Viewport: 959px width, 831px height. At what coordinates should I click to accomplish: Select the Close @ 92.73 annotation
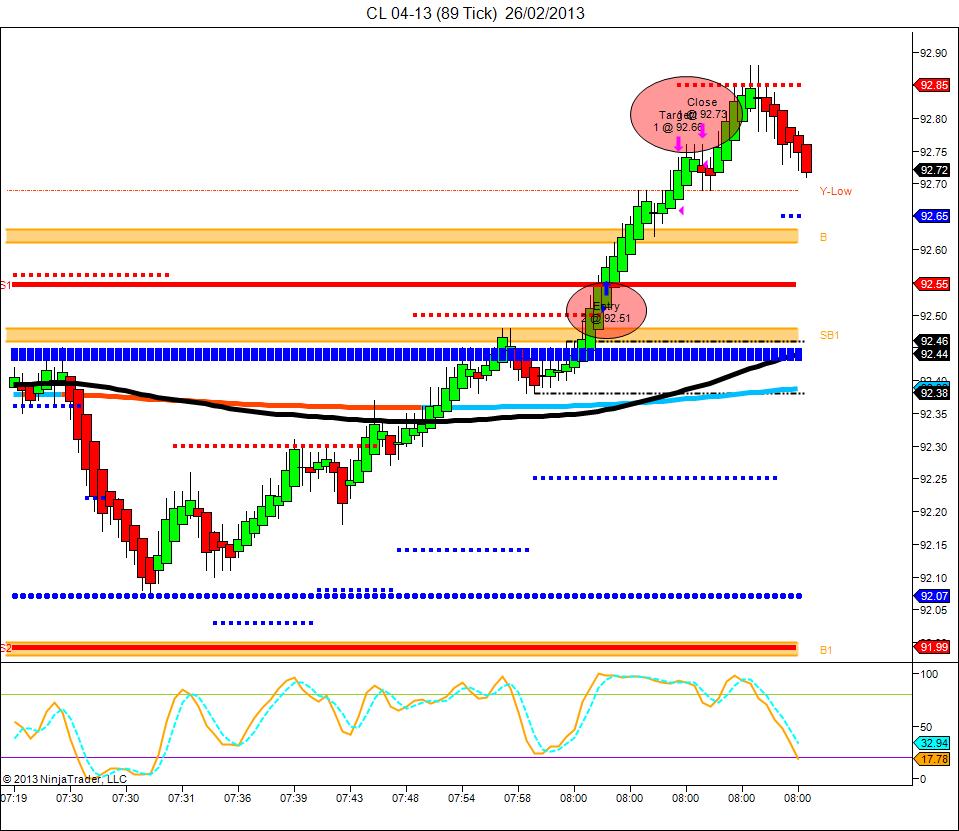[702, 108]
